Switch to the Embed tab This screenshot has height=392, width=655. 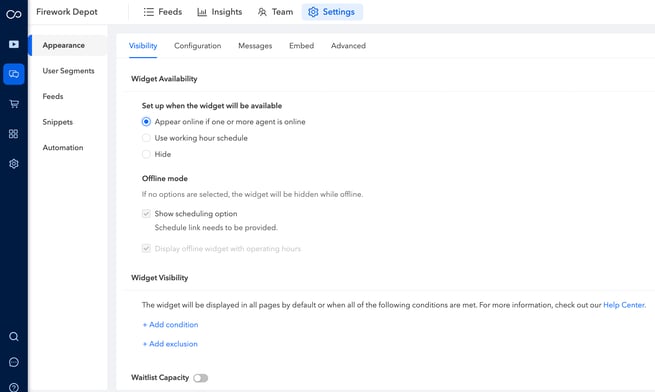click(301, 46)
